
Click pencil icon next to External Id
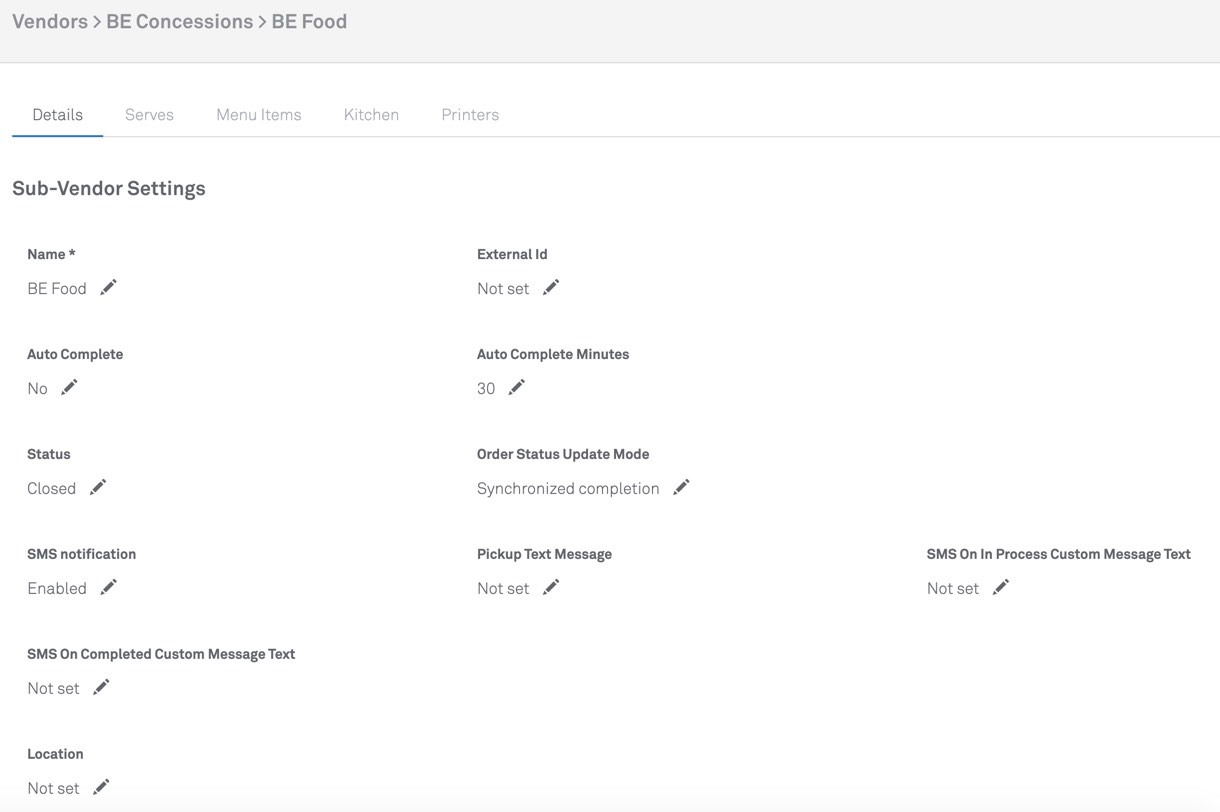point(551,288)
